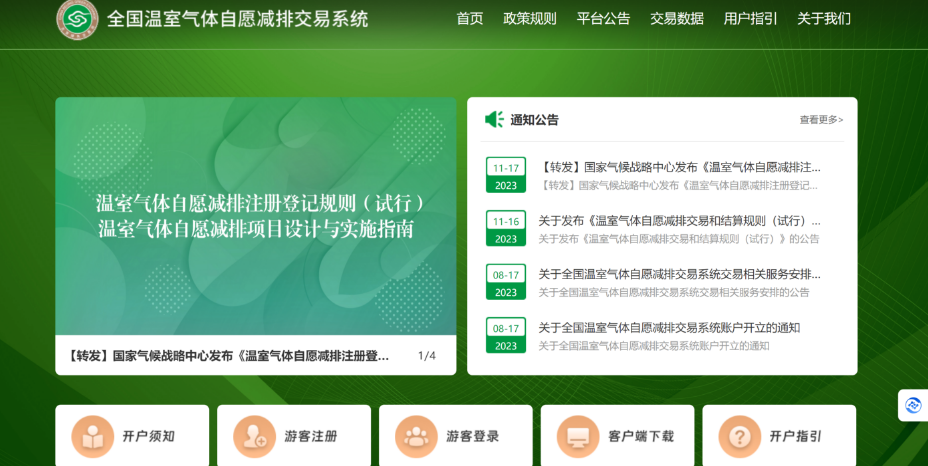Open the 政策规则 menu item
928x466 pixels.
click(x=530, y=19)
